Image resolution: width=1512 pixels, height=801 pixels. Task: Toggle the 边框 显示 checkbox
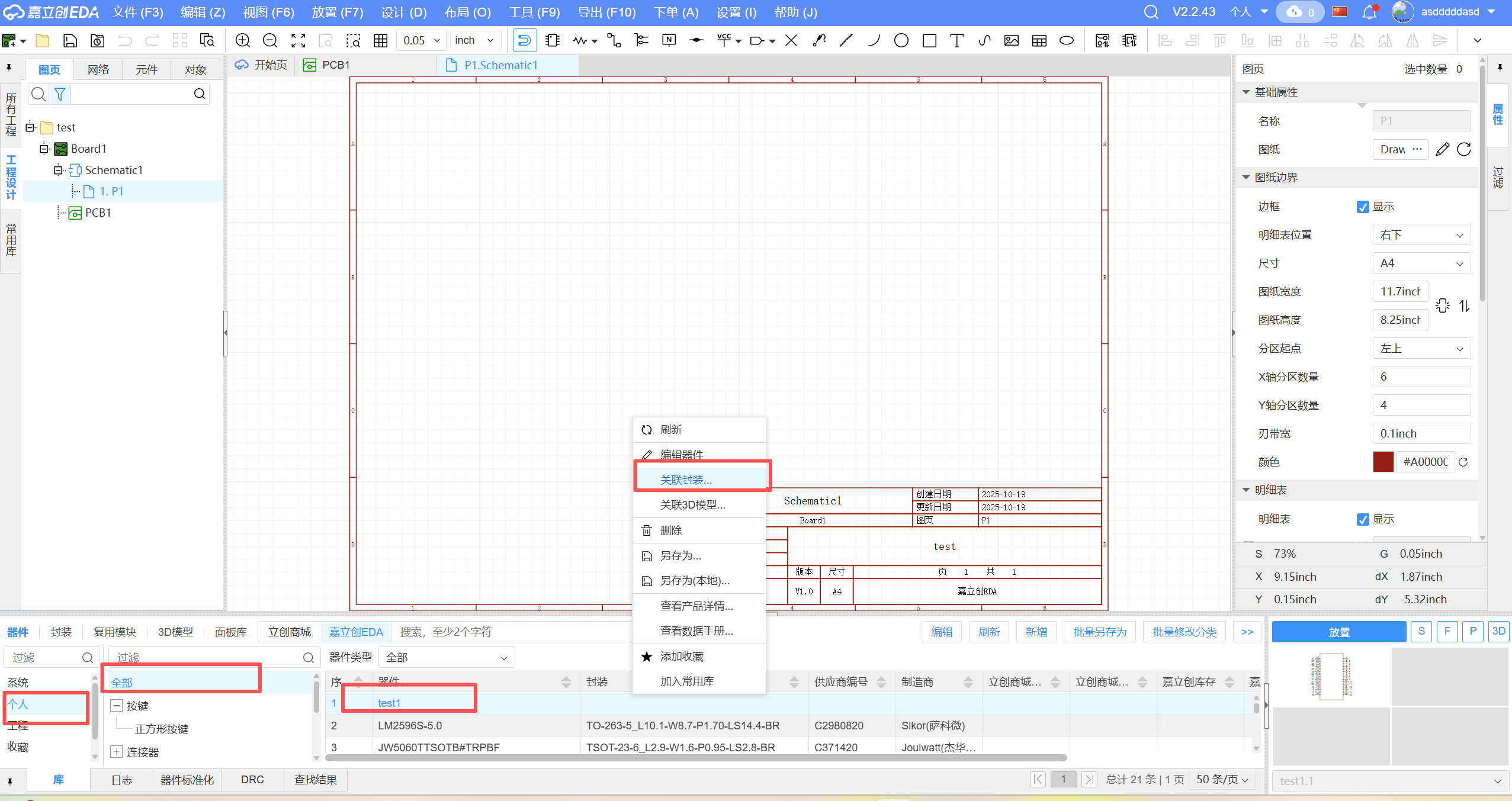1363,207
